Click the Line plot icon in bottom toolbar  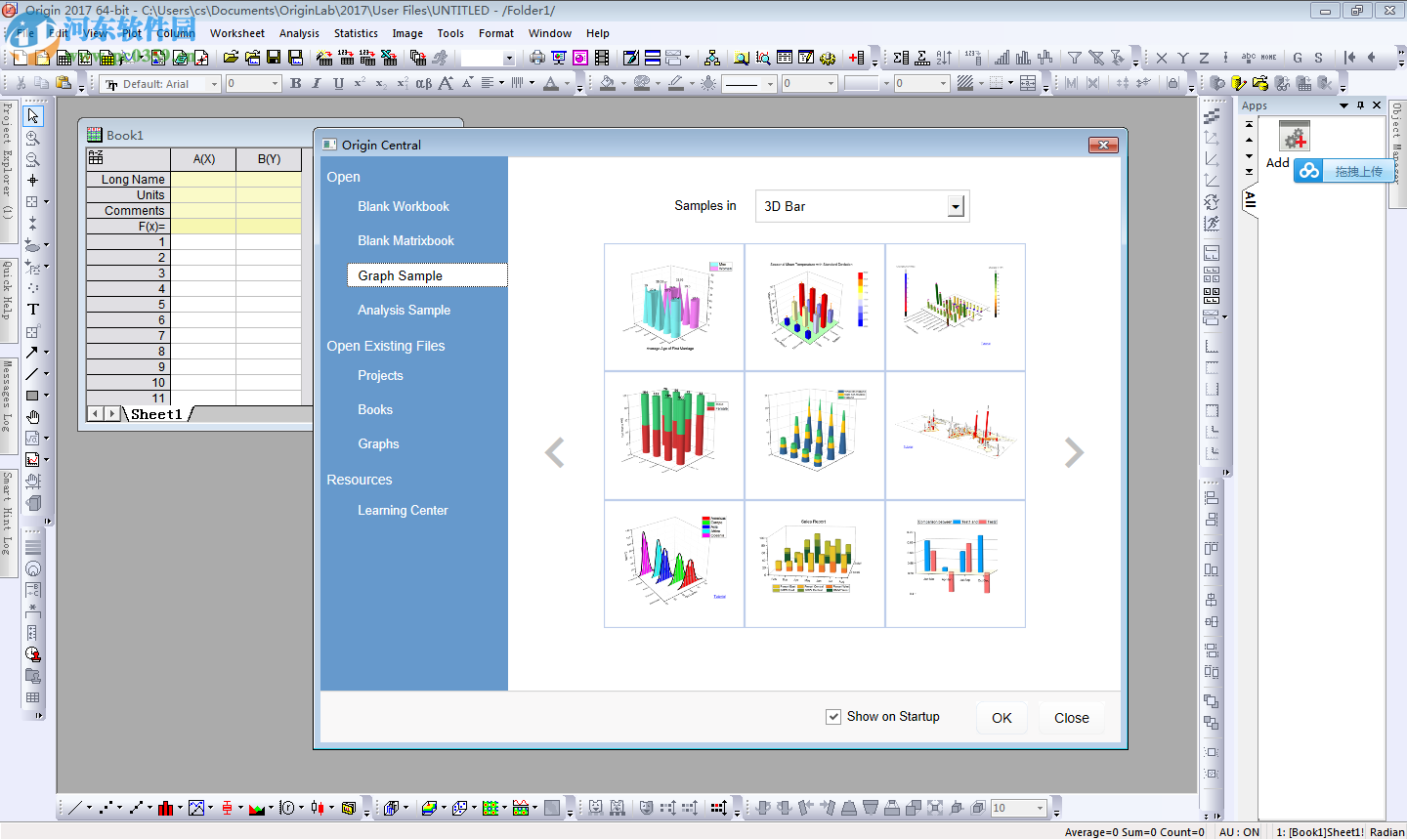coord(75,808)
